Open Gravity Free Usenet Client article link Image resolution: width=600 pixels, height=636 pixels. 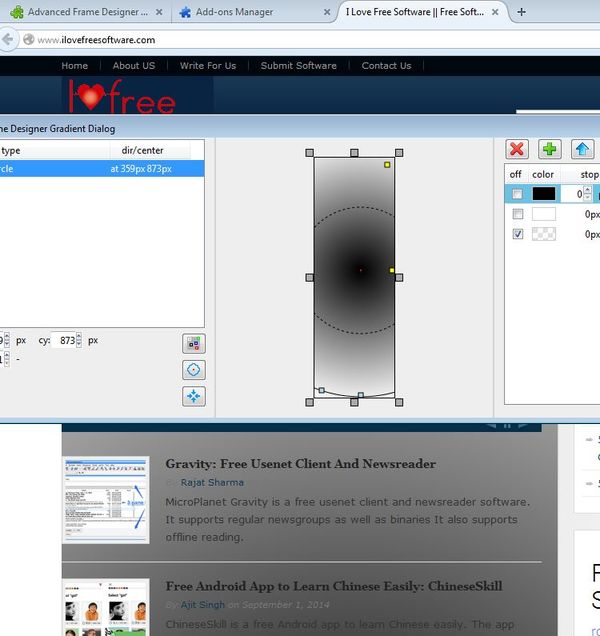coord(300,464)
